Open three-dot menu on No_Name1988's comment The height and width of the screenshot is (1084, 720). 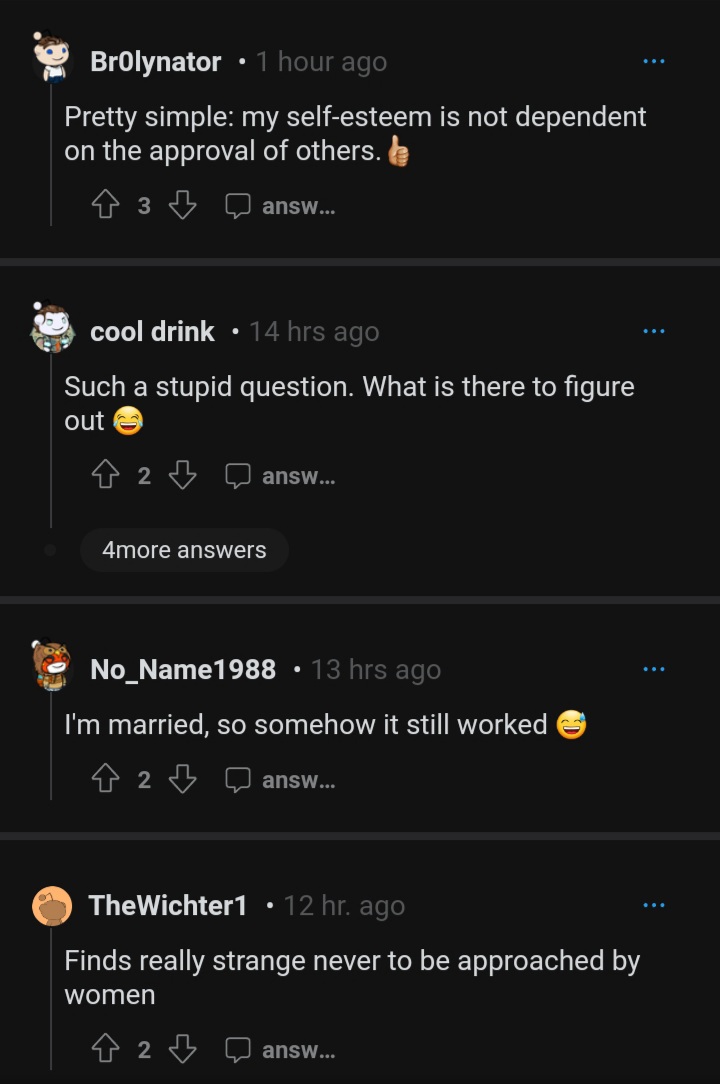(654, 669)
